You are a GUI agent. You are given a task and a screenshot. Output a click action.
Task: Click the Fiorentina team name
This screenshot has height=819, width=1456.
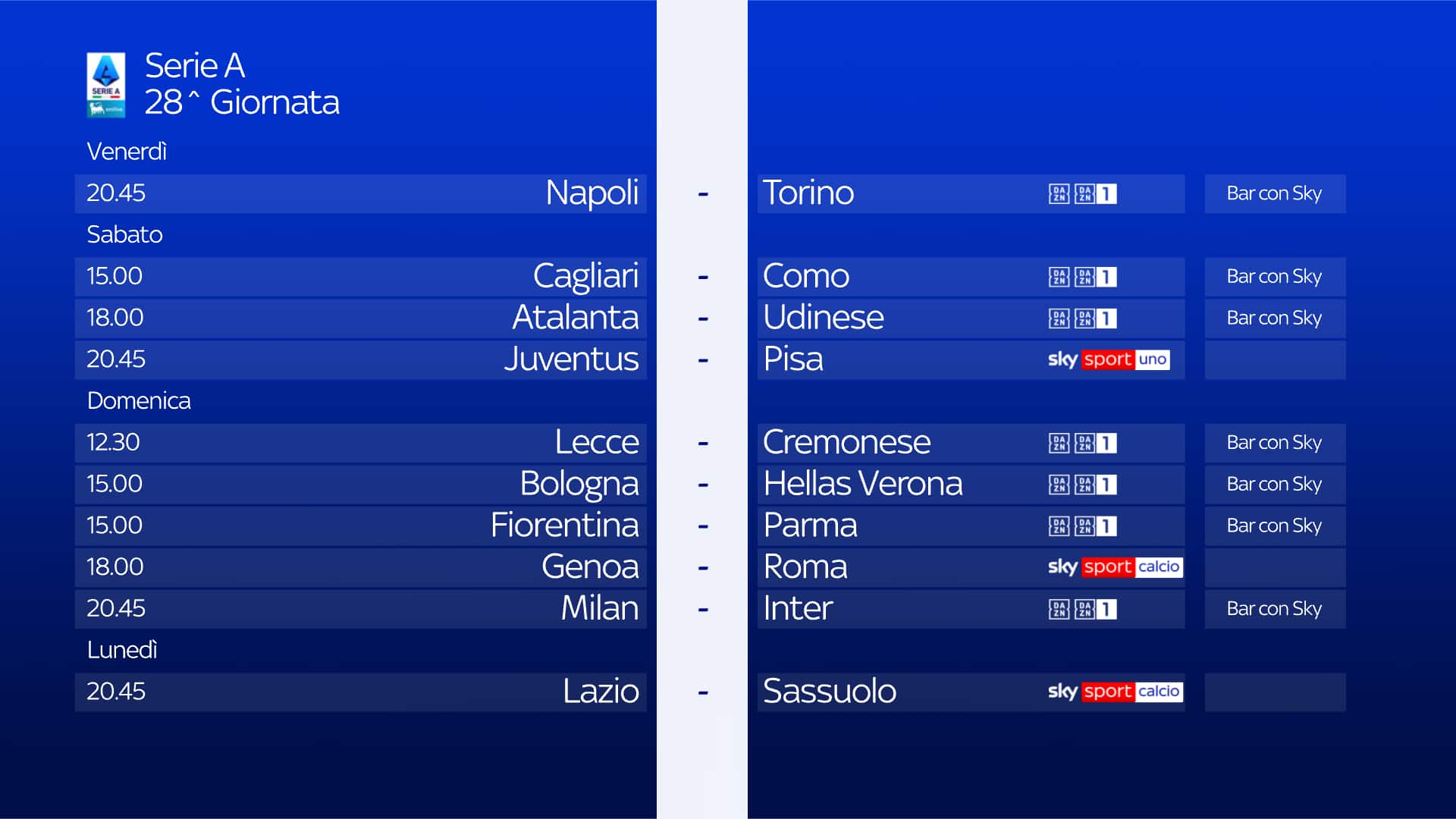[564, 526]
